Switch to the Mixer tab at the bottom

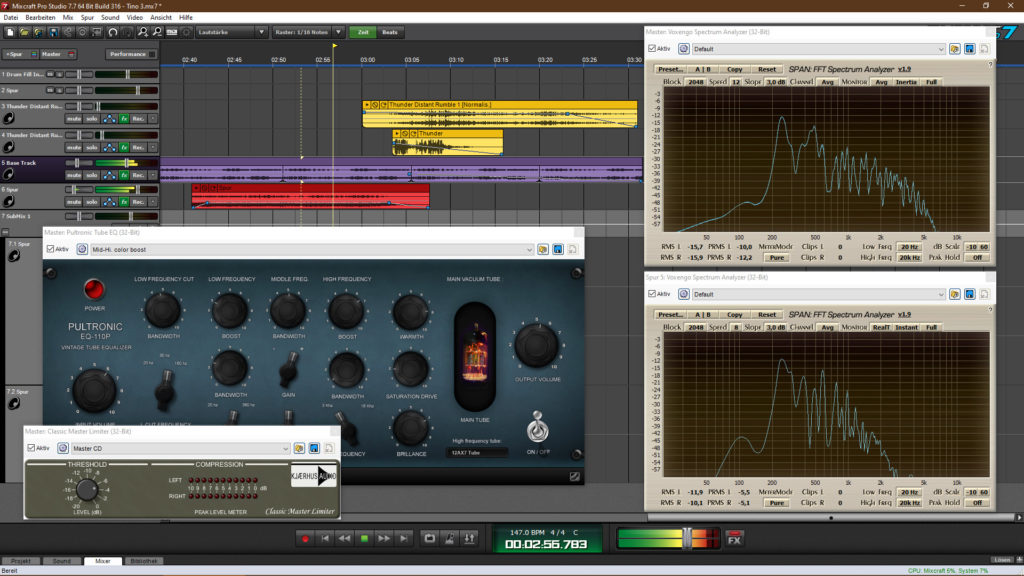coord(103,561)
